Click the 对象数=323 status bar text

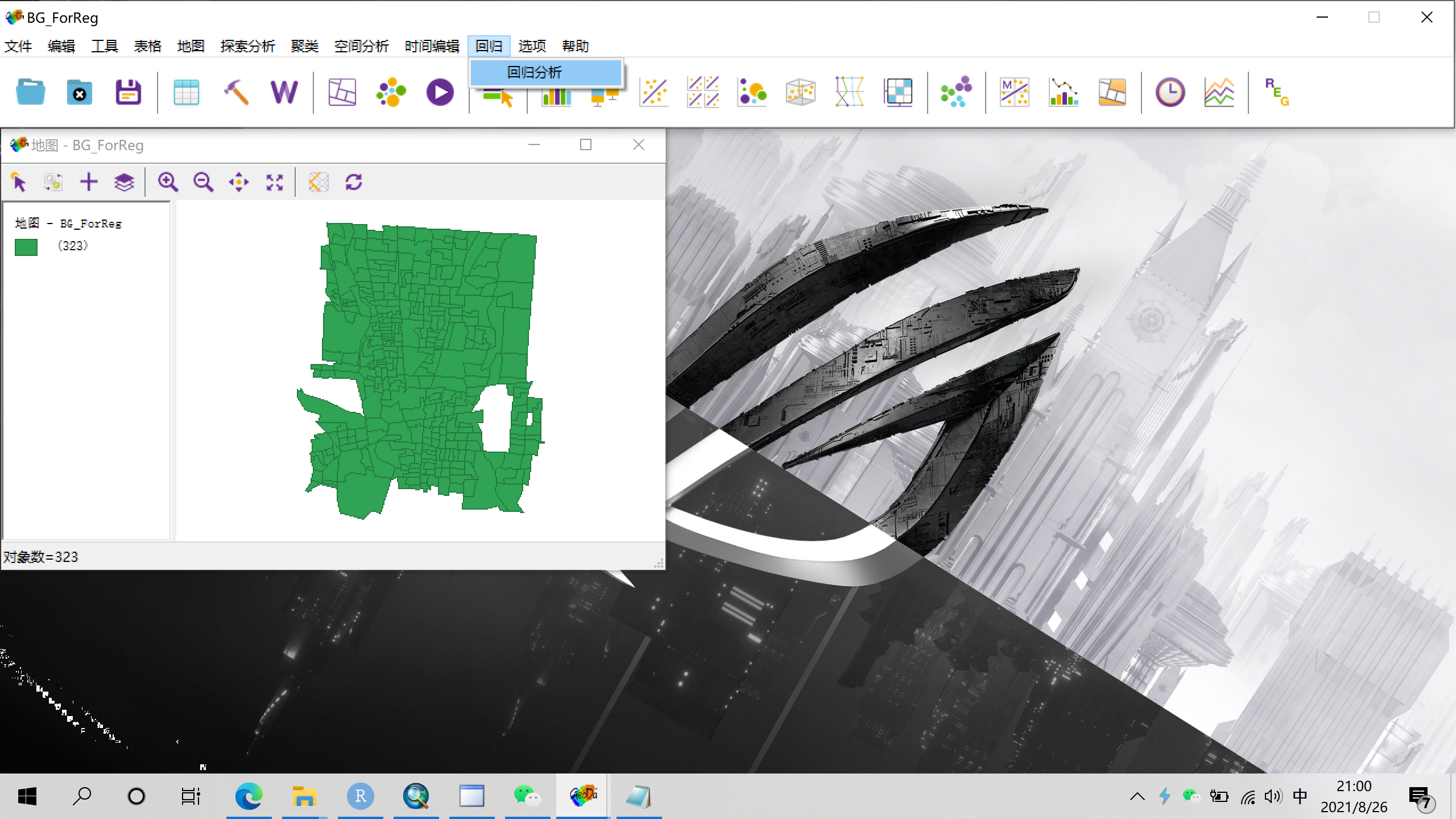pyautogui.click(x=41, y=557)
